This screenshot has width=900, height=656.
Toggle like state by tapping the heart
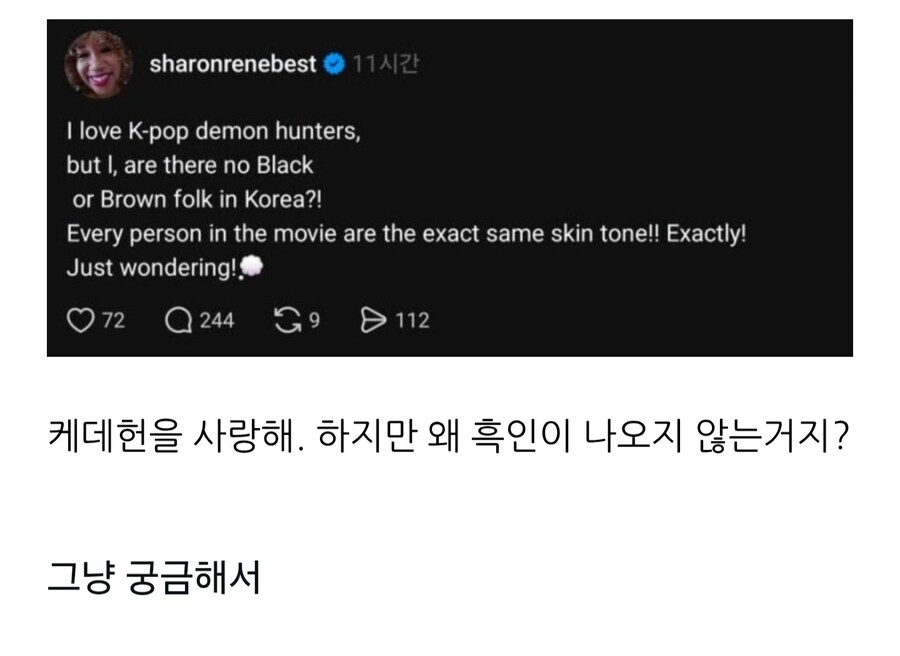(80, 320)
